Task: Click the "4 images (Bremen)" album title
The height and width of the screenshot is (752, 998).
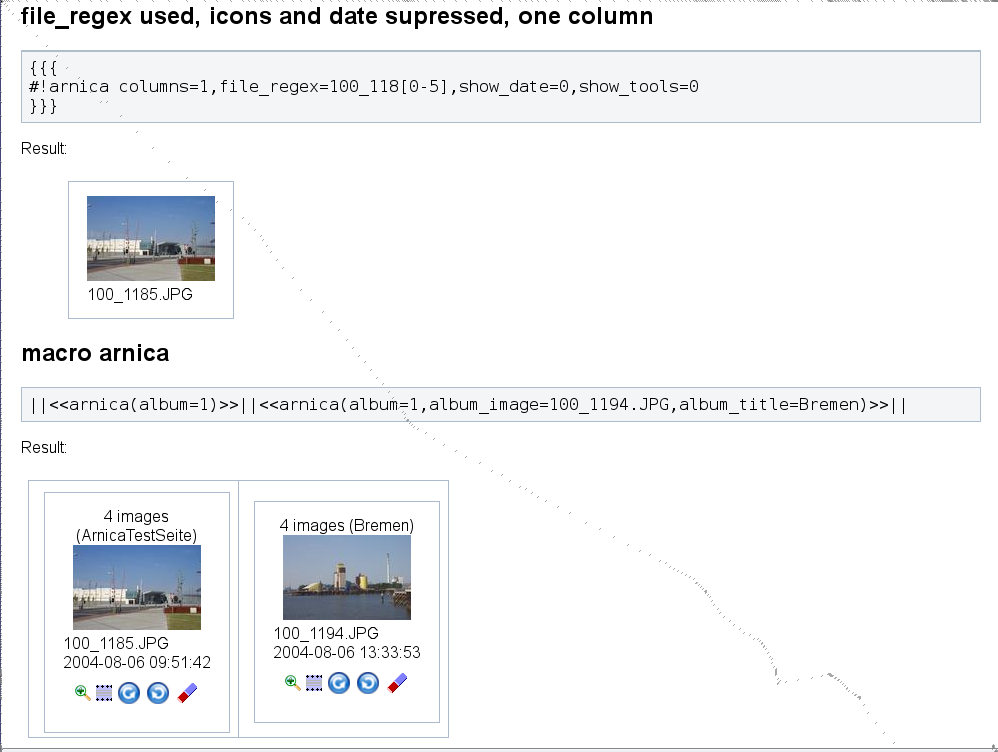Action: pyautogui.click(x=346, y=525)
